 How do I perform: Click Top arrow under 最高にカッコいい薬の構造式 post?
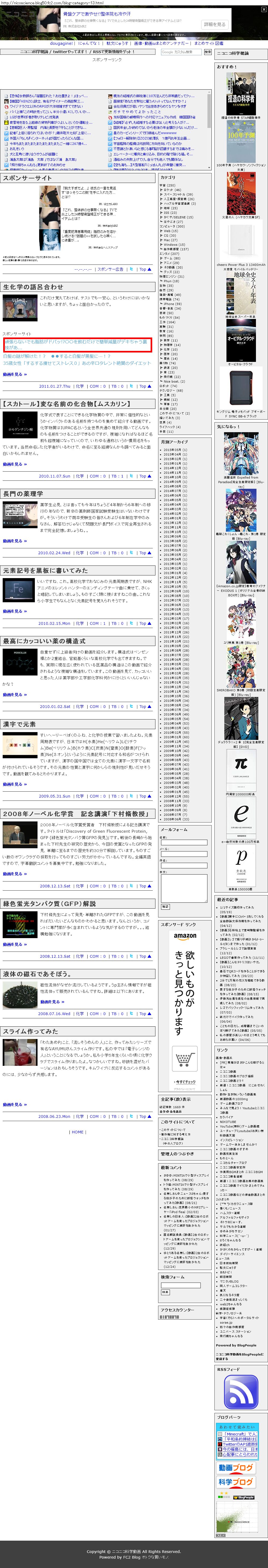pos(145,707)
